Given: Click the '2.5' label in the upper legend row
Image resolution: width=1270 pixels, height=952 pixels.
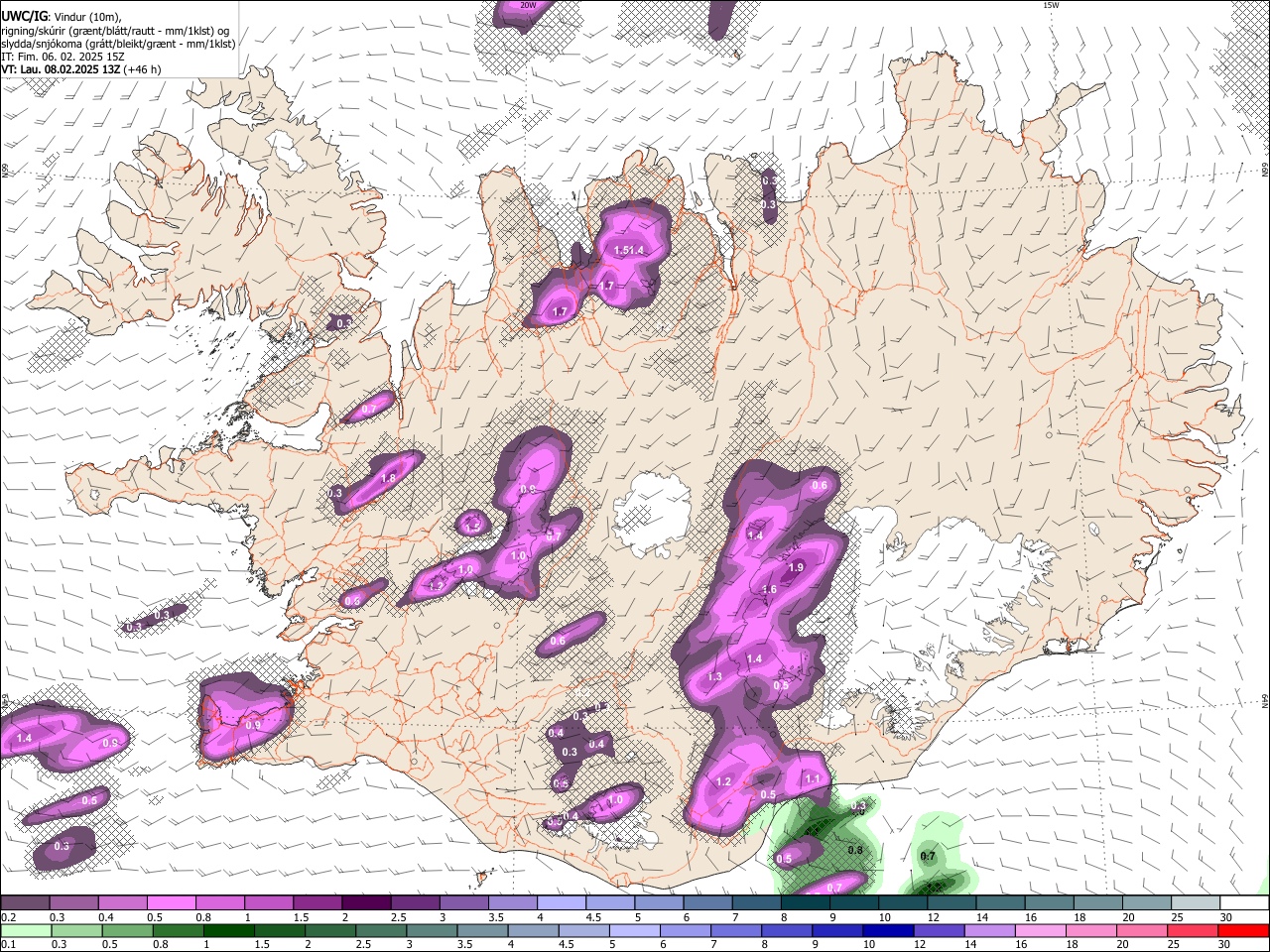Looking at the screenshot, I should (x=399, y=917).
